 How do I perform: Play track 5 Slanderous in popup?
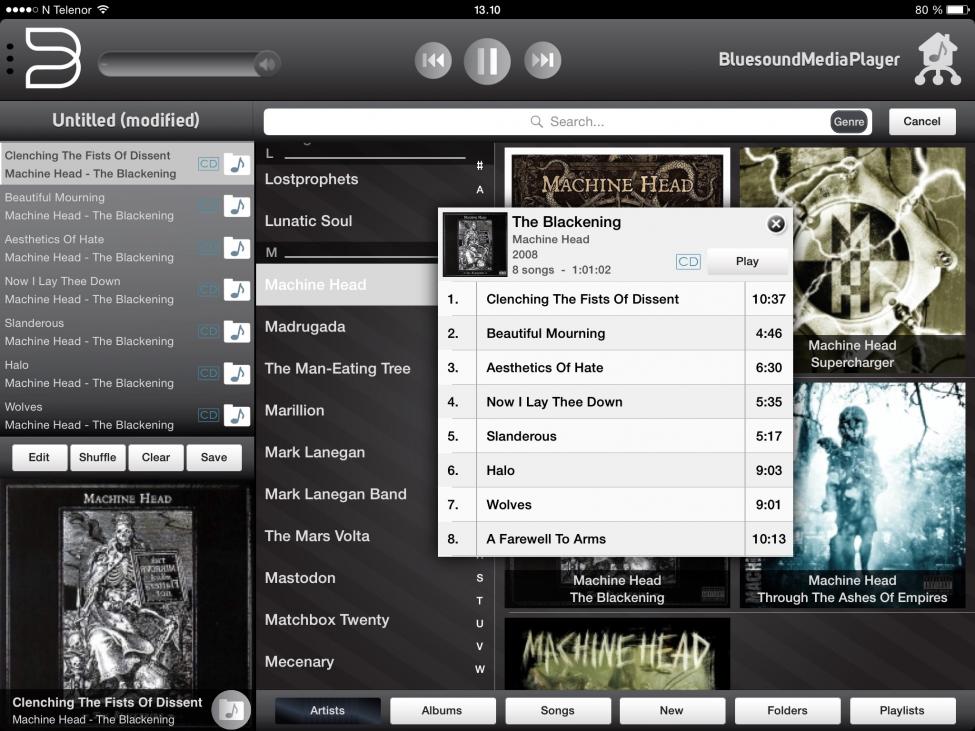click(616, 436)
